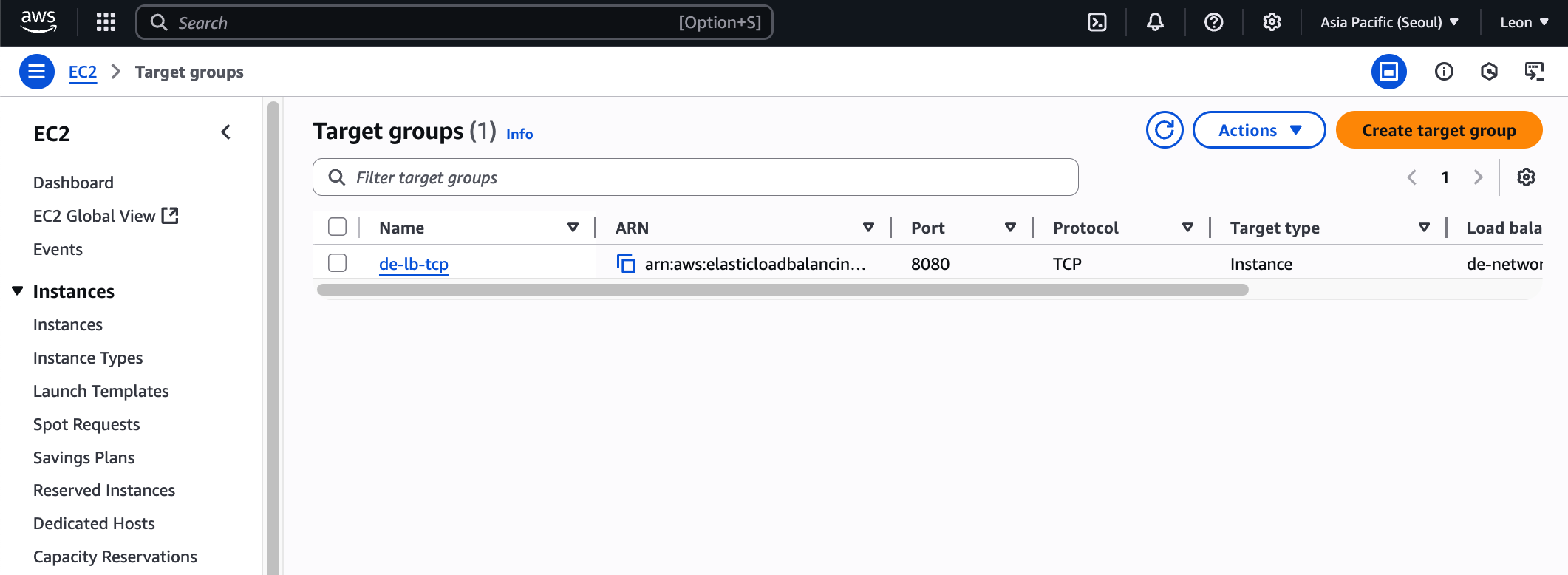Copy the ARN of de-lb-tcp
1568x575 pixels.
point(626,264)
